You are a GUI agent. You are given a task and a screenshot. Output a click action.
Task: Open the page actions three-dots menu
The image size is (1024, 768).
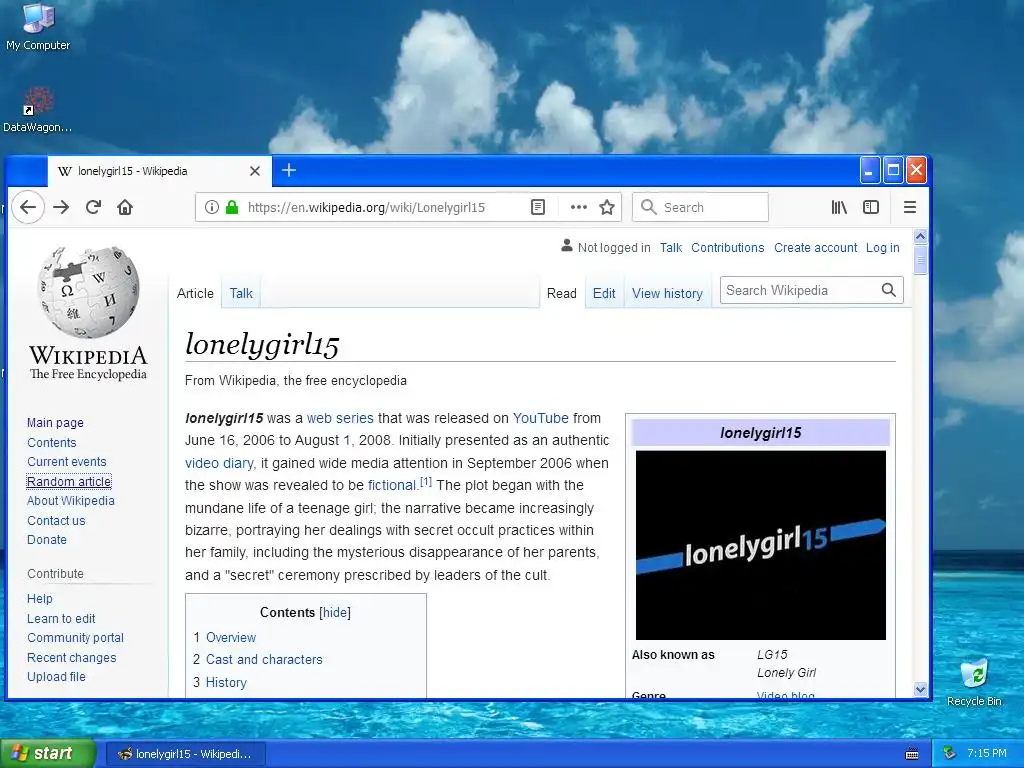click(578, 208)
